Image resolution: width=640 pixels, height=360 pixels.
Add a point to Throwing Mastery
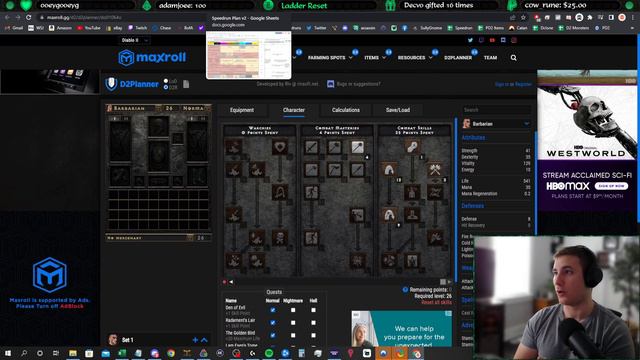click(x=334, y=170)
